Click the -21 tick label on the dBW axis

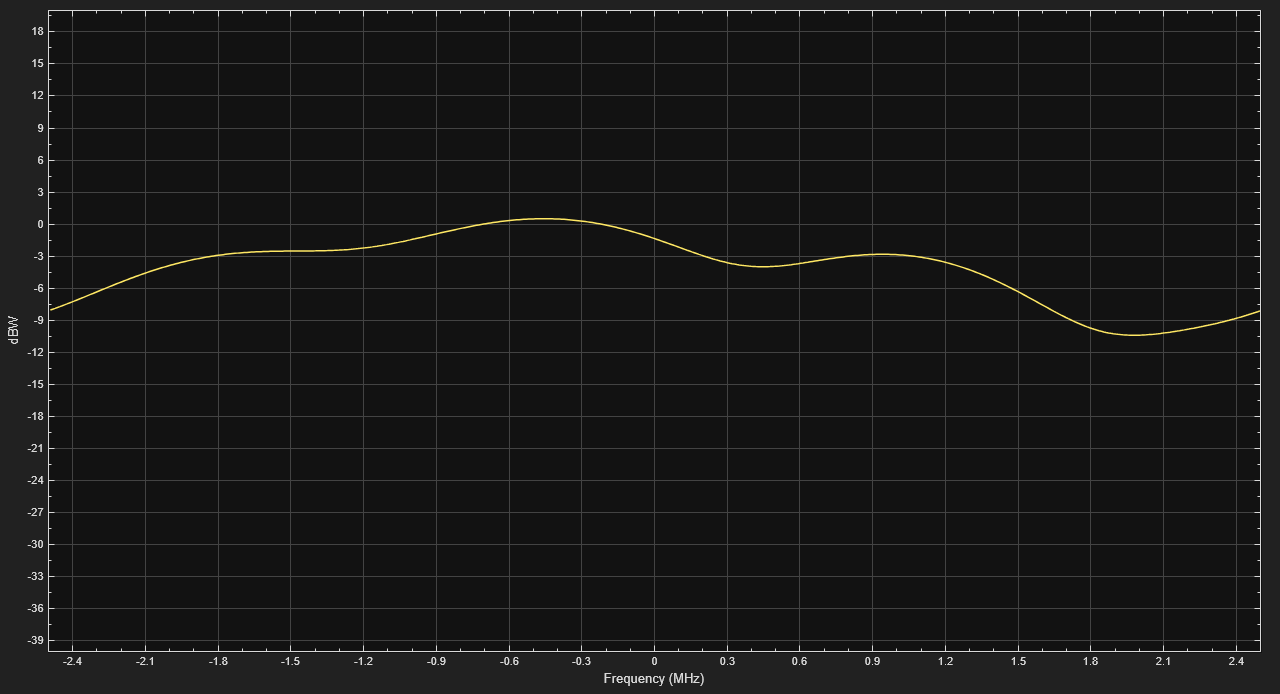35,448
